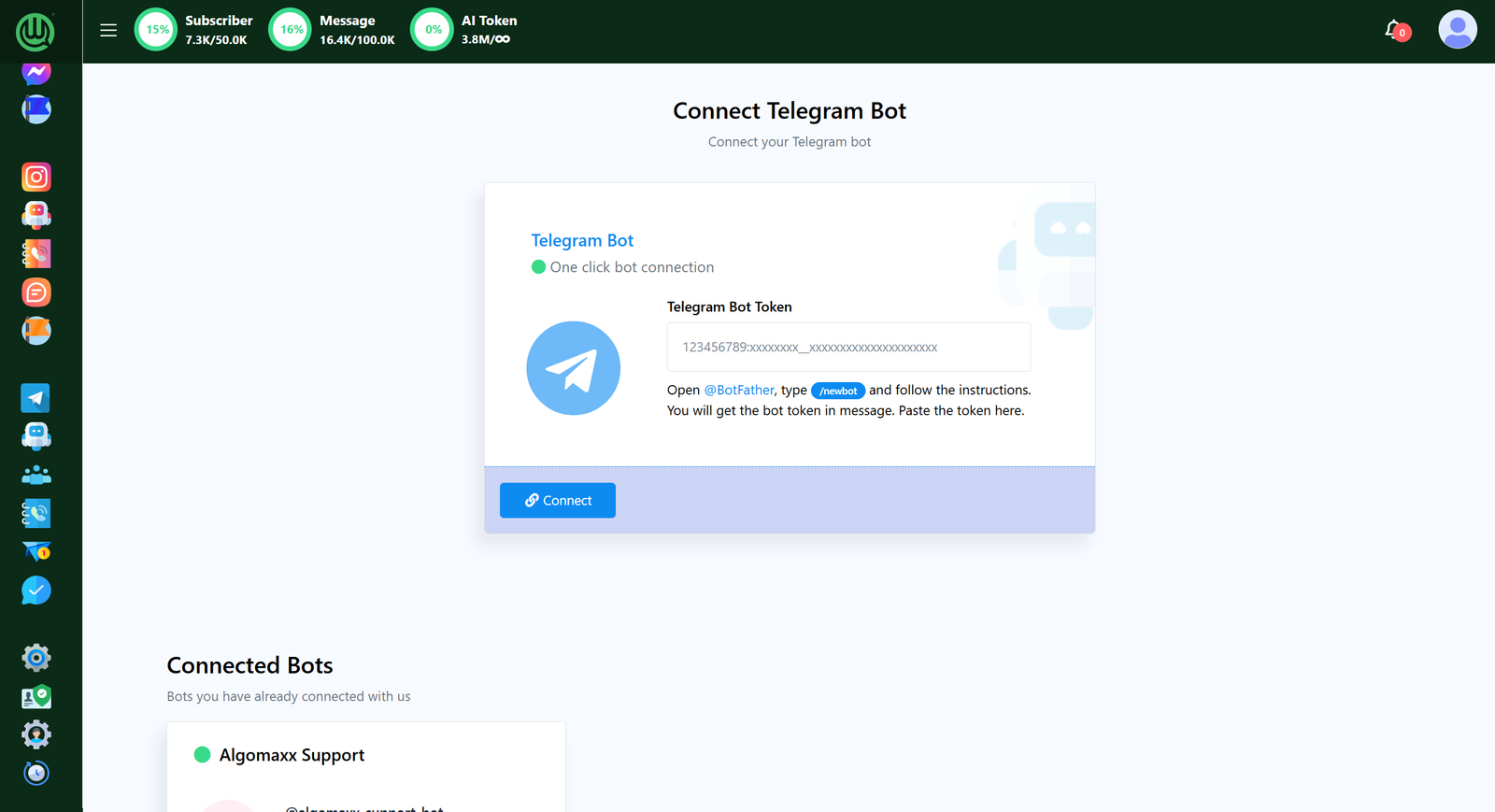Open the orange phone contact book icon
This screenshot has width=1495, height=812.
pyautogui.click(x=36, y=253)
